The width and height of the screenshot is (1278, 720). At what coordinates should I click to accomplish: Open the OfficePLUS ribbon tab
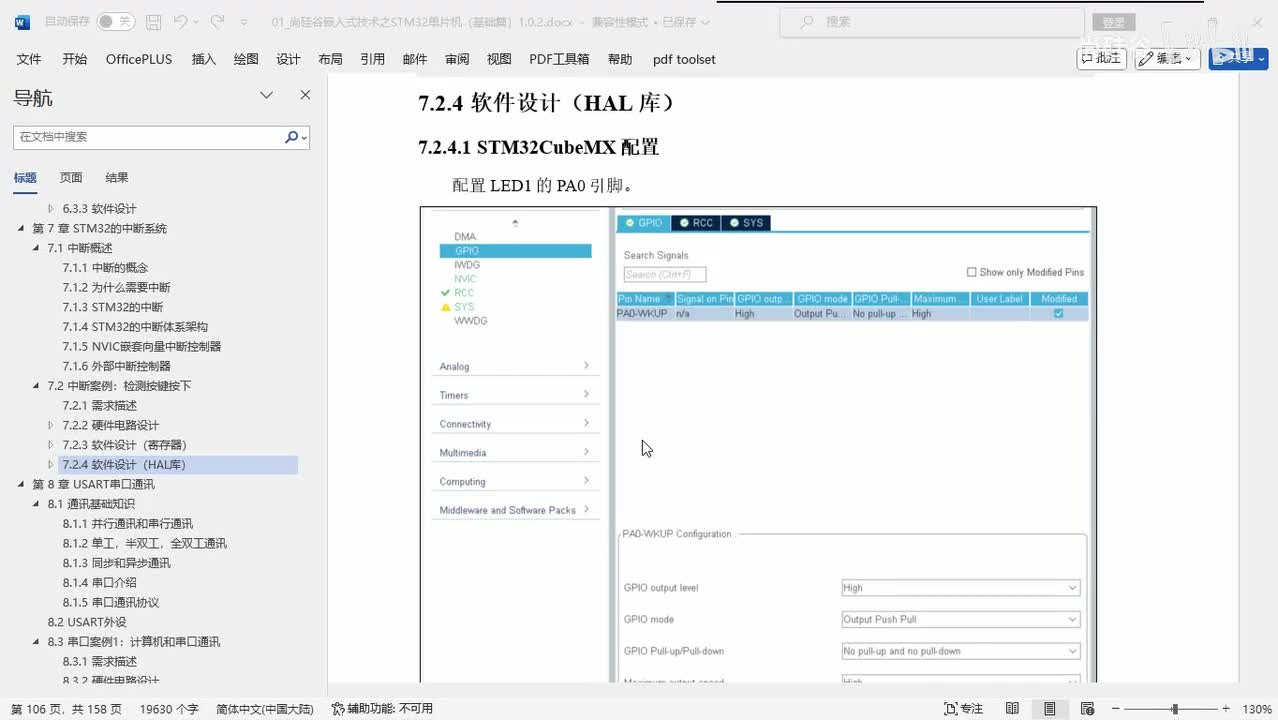coord(139,59)
